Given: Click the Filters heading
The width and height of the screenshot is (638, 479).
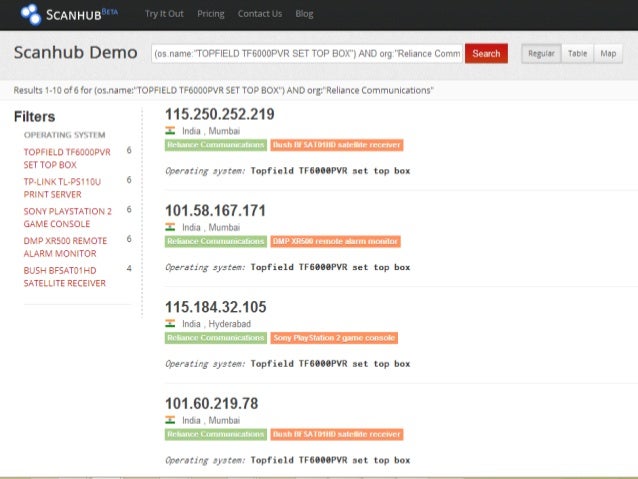Looking at the screenshot, I should pos(35,117).
